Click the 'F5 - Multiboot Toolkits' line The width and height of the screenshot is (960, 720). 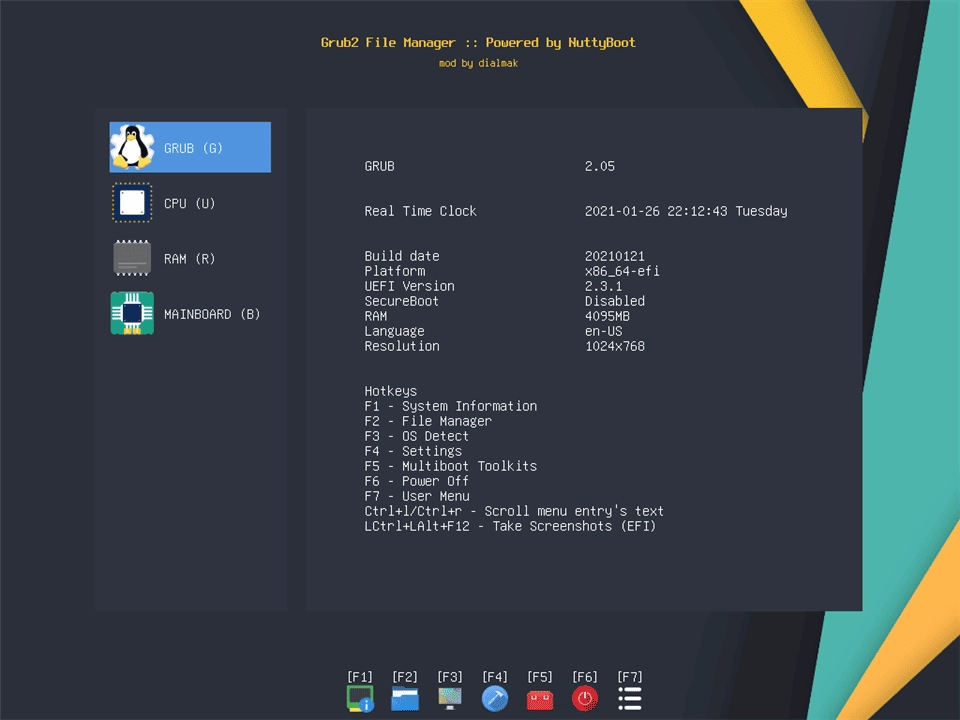pyautogui.click(x=451, y=466)
